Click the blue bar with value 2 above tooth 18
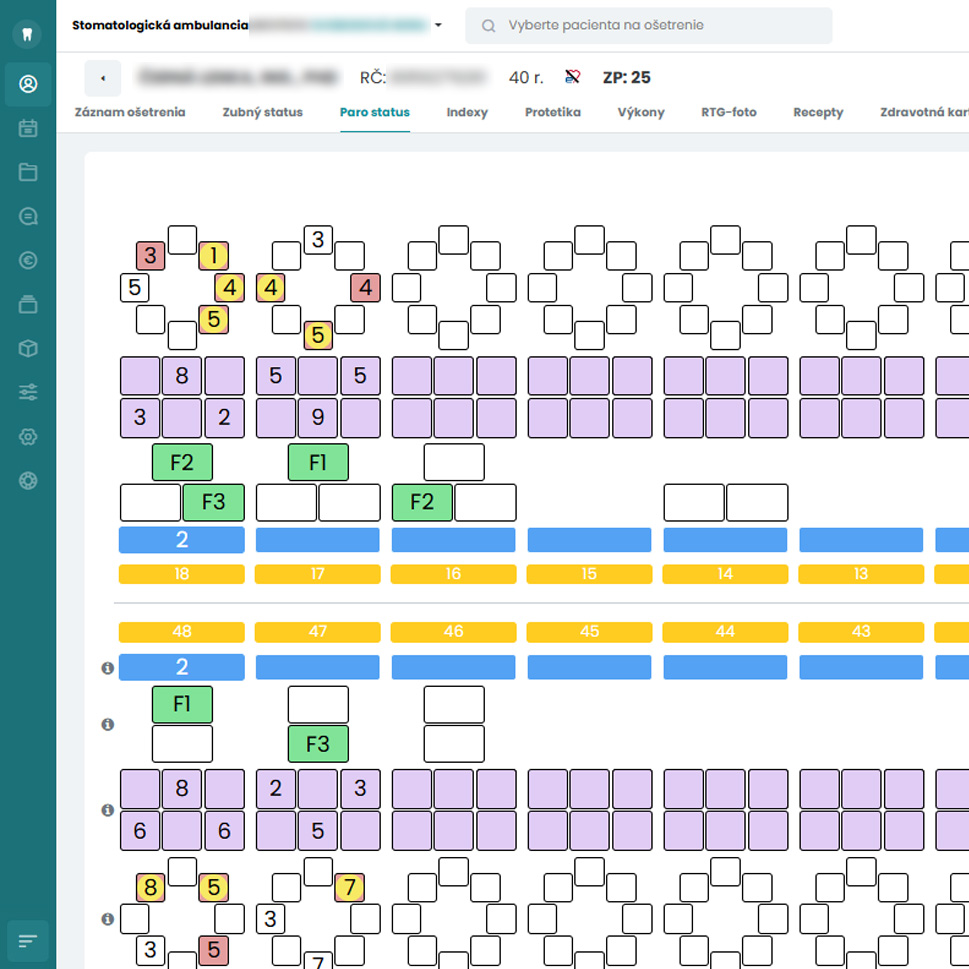 [x=182, y=540]
